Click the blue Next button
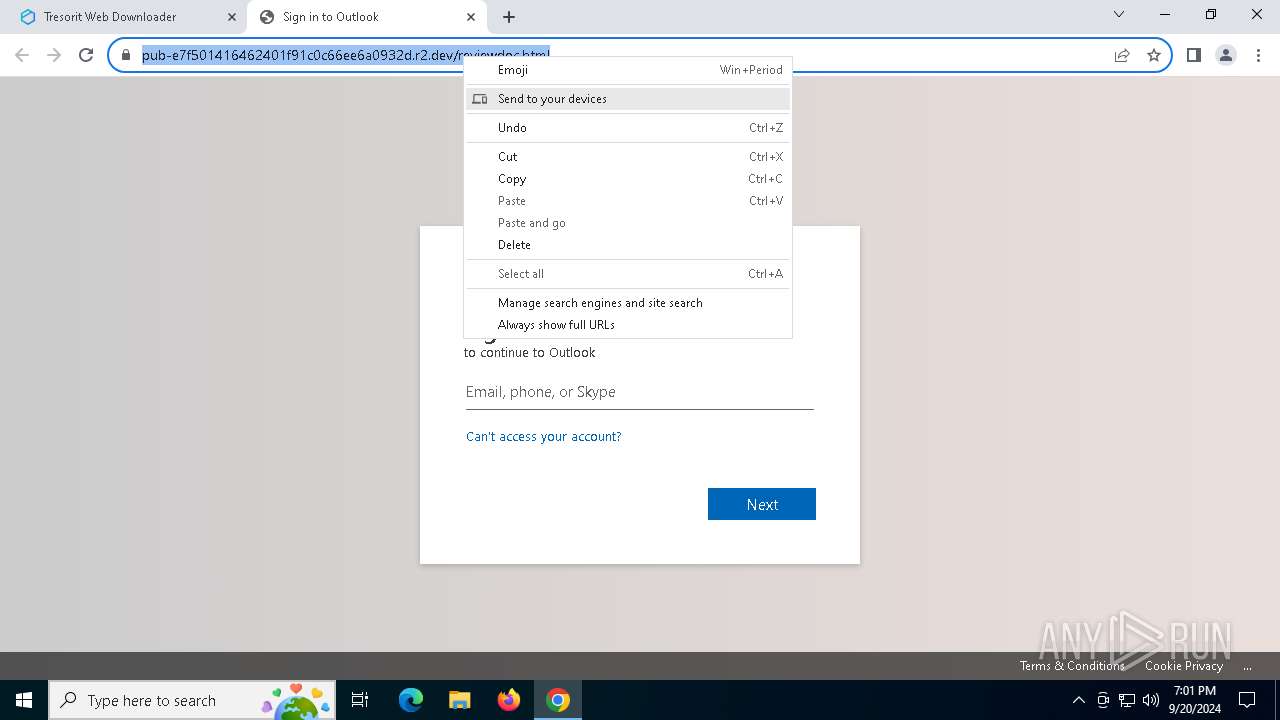1280x720 pixels. pyautogui.click(x=762, y=504)
